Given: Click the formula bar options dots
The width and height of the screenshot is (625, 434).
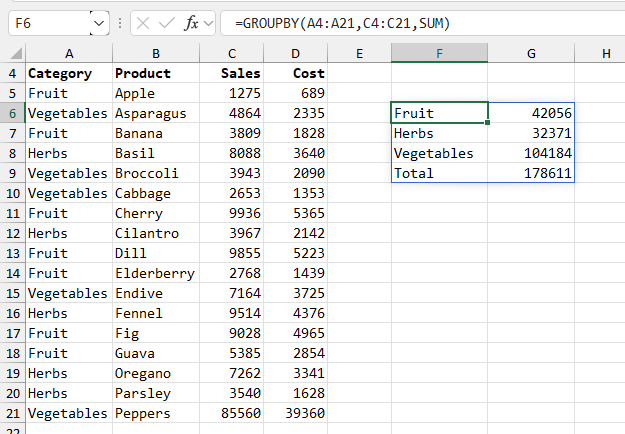Looking at the screenshot, I should 120,24.
